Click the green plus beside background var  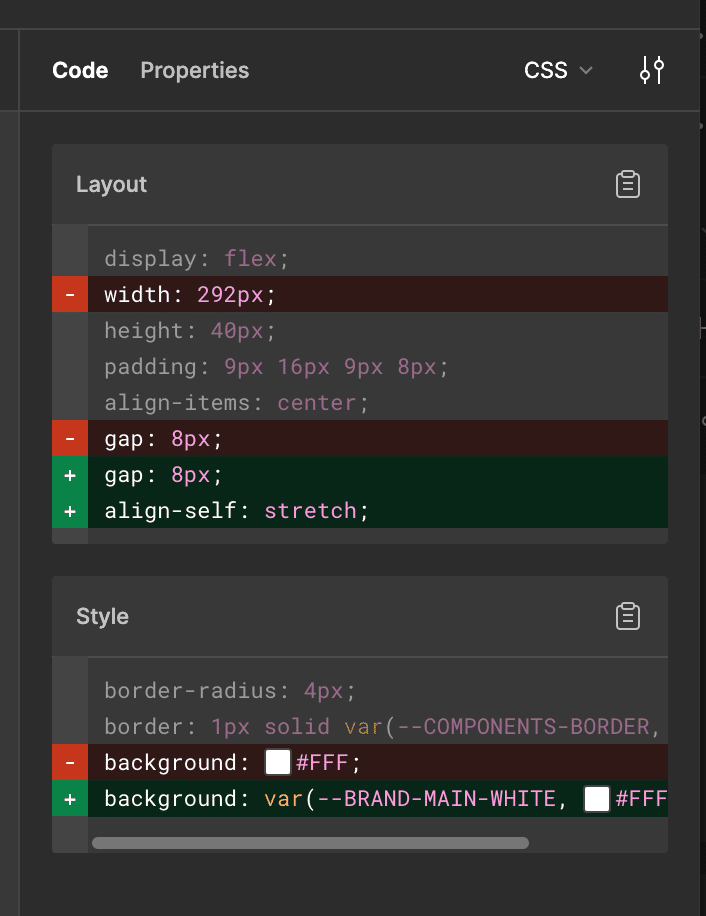coord(70,799)
